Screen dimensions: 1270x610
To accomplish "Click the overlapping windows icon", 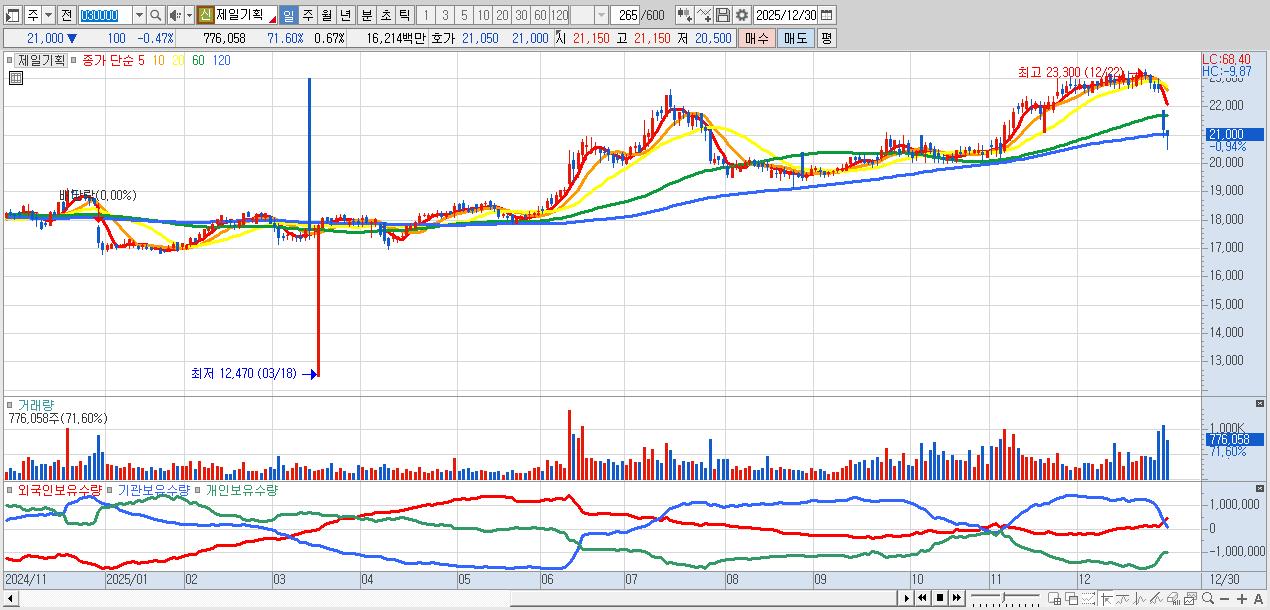I will coord(1072,598).
